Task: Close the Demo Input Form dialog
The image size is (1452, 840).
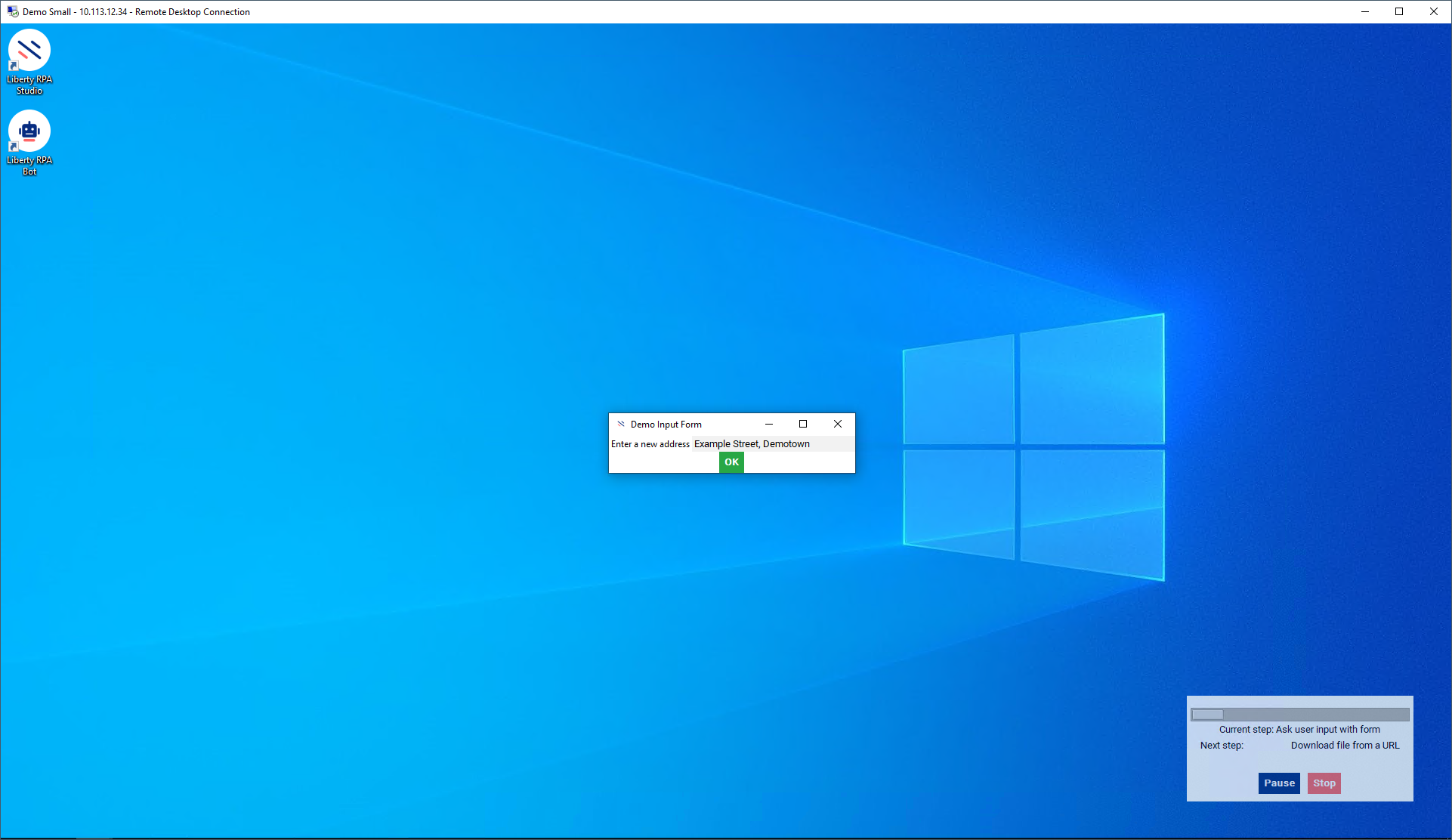Action: coord(838,424)
